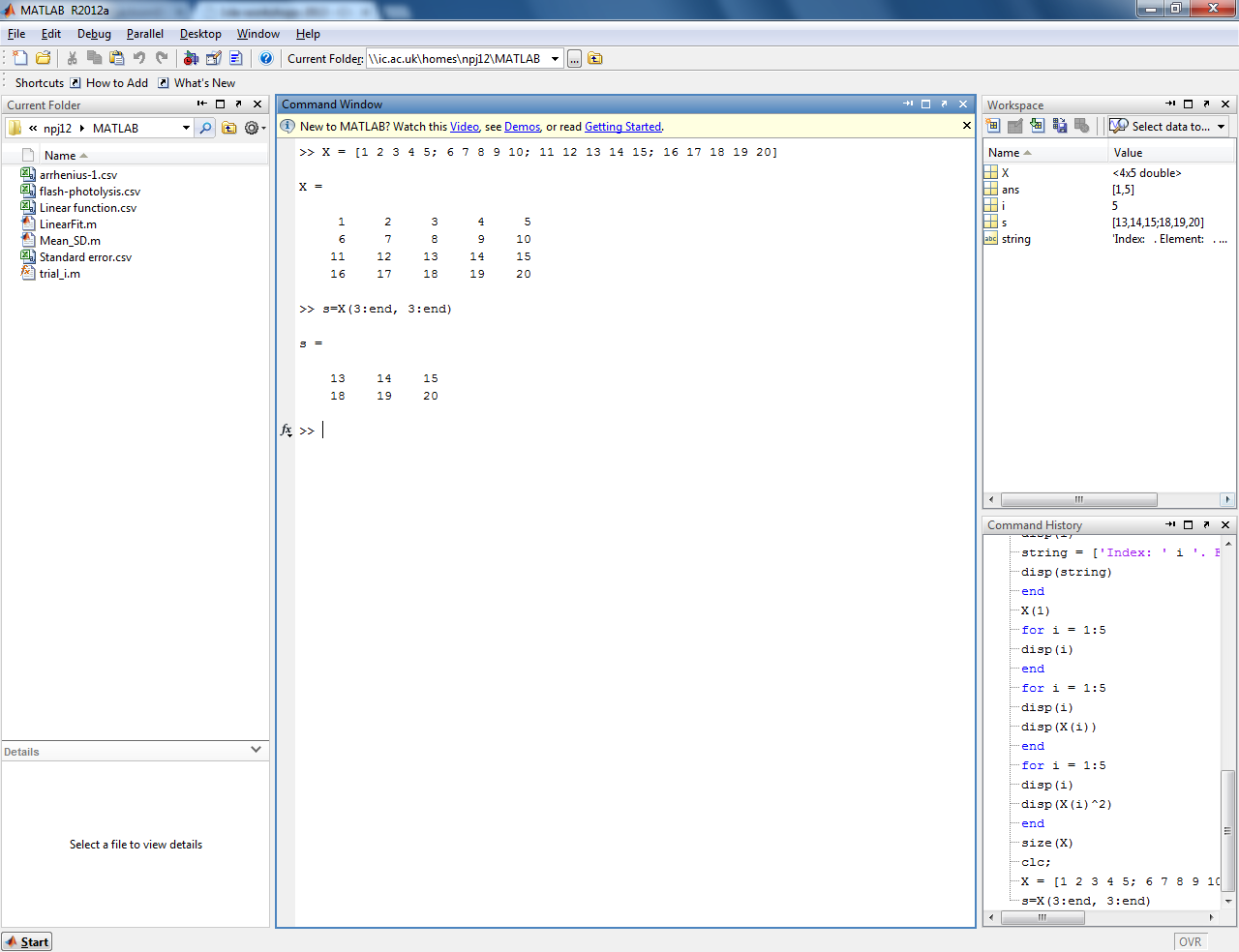Open the MATLAB Help question mark icon

coord(266,58)
